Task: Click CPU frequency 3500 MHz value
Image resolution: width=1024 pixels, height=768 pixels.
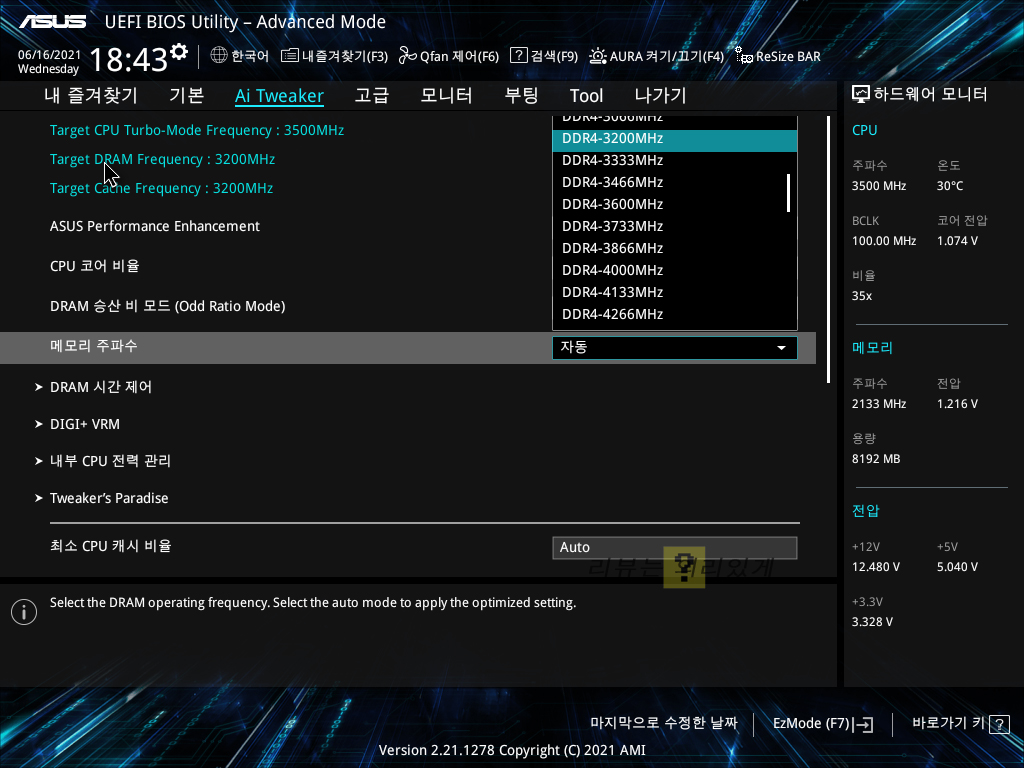Action: 879,186
